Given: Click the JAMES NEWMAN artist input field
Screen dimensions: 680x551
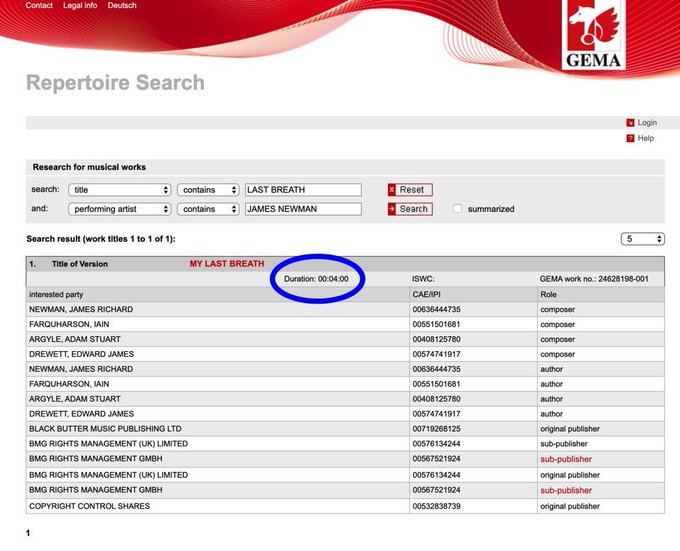Looking at the screenshot, I should tap(303, 209).
